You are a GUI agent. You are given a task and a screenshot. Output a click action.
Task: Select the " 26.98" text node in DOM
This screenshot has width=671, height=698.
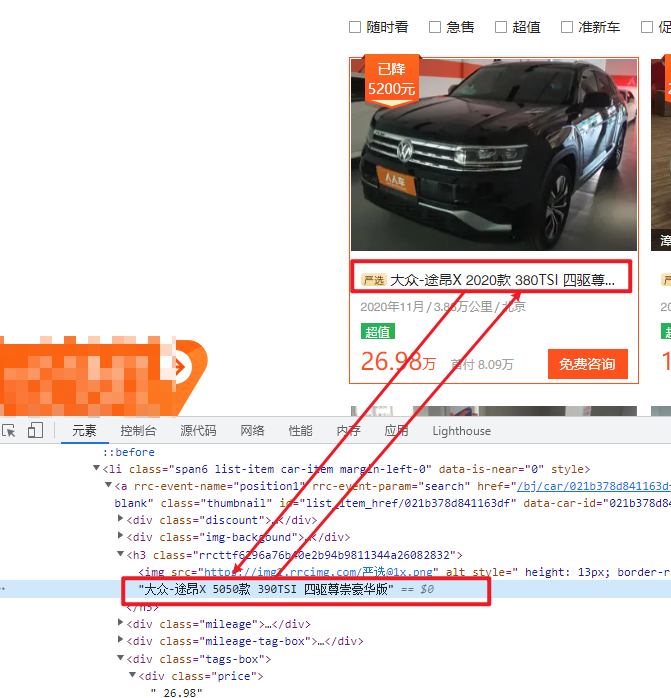pos(176,693)
